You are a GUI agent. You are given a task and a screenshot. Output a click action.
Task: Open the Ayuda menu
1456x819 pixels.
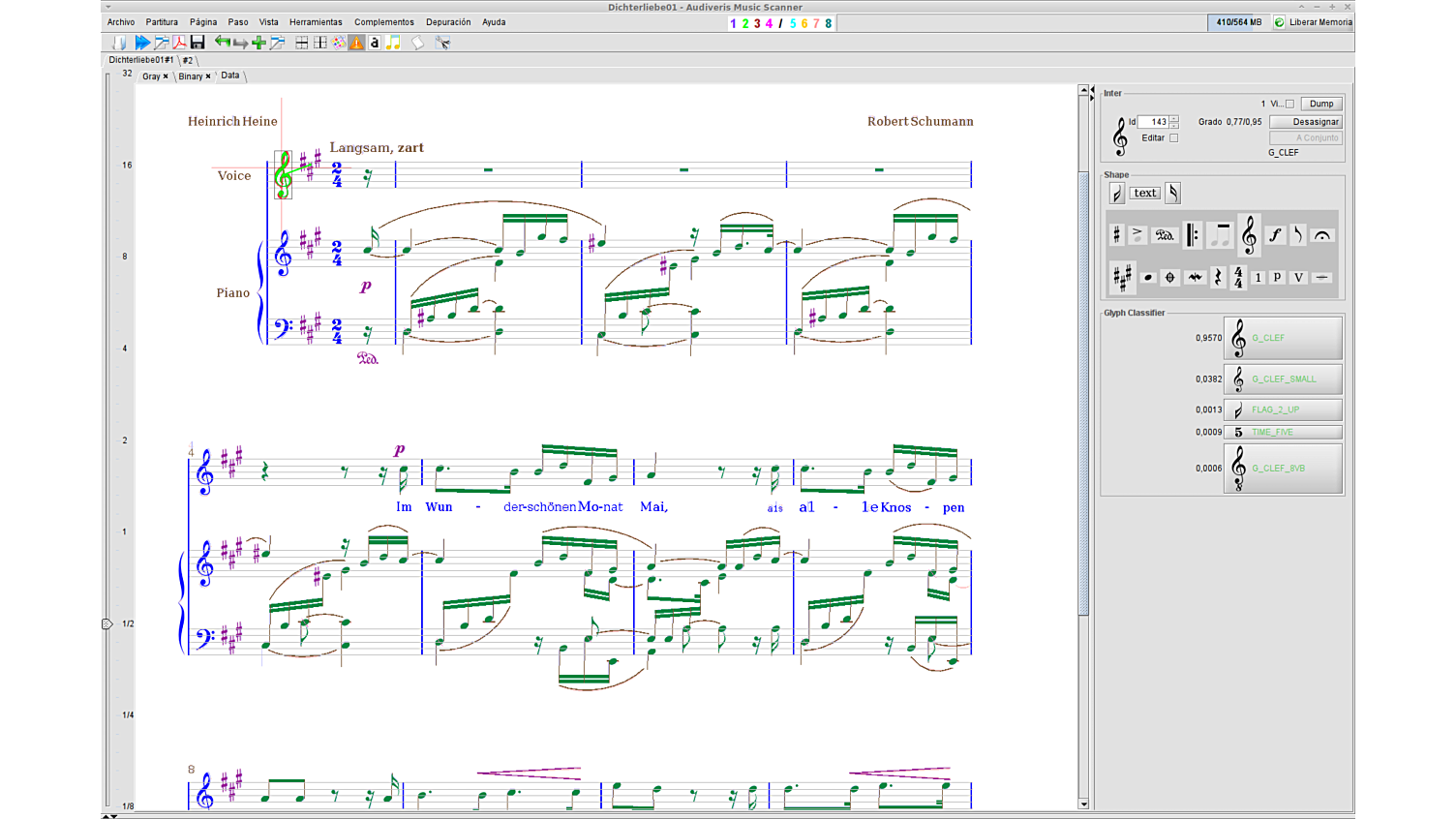pyautogui.click(x=494, y=22)
